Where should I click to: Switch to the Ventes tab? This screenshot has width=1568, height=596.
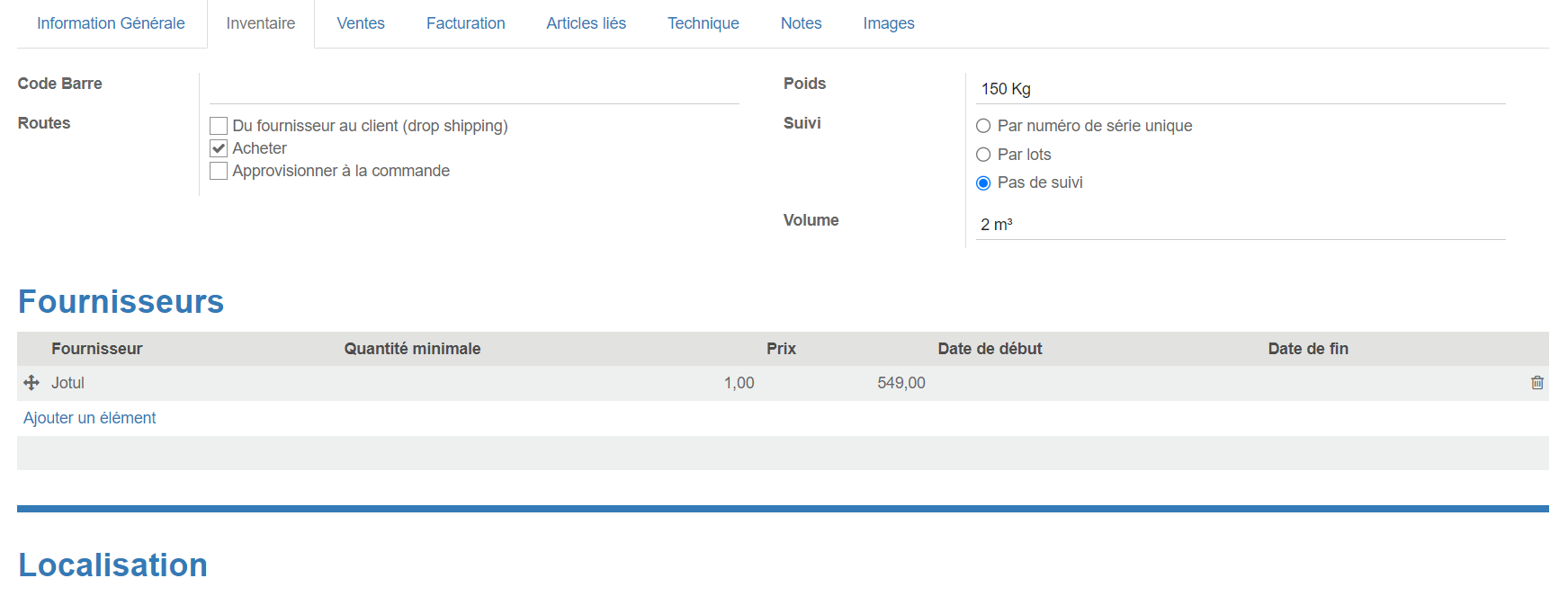tap(361, 23)
